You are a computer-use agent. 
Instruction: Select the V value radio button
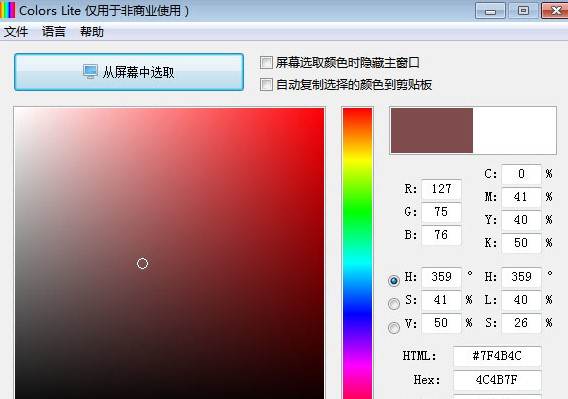[394, 328]
